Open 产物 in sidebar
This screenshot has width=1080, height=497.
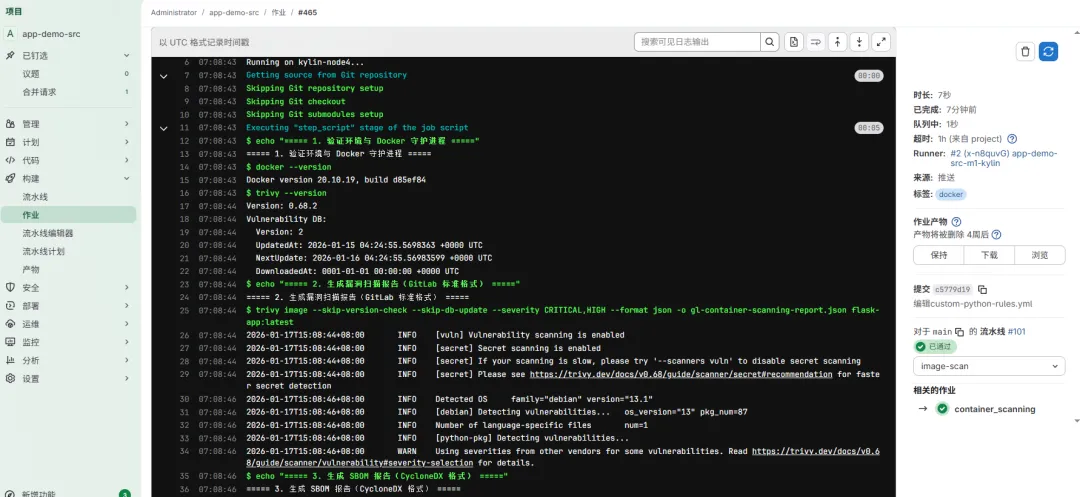(30, 270)
